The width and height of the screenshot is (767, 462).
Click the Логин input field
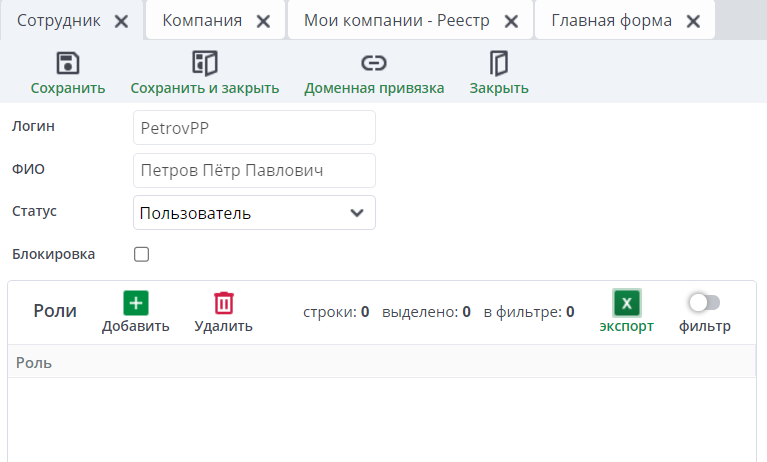pos(254,128)
